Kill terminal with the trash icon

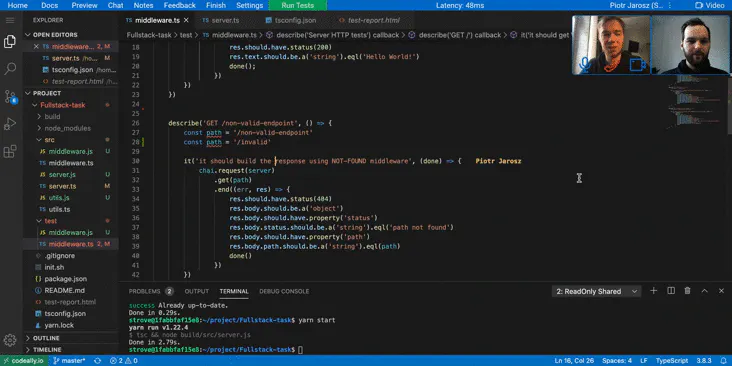pos(687,291)
